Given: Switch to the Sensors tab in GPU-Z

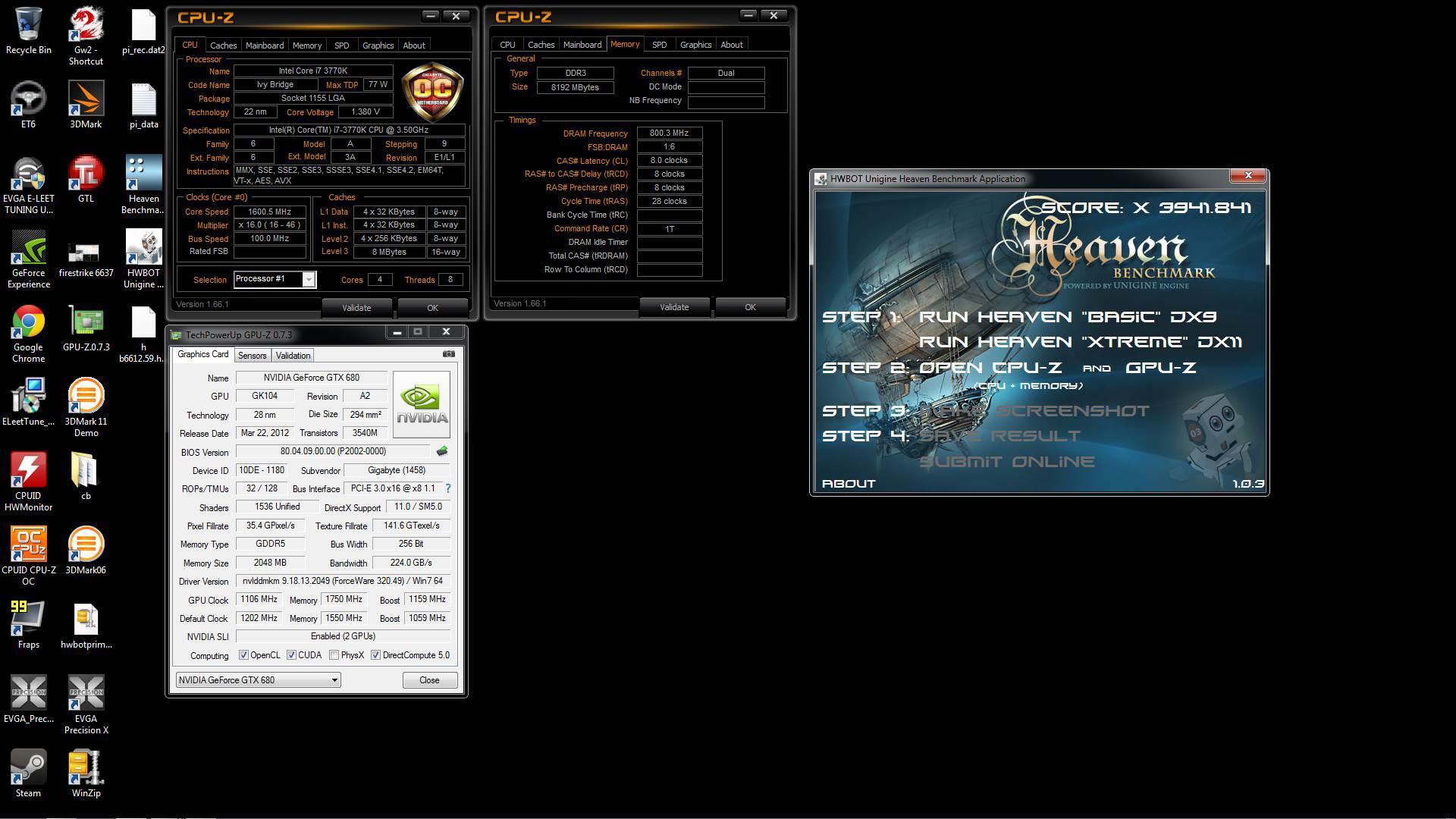Looking at the screenshot, I should (x=252, y=356).
